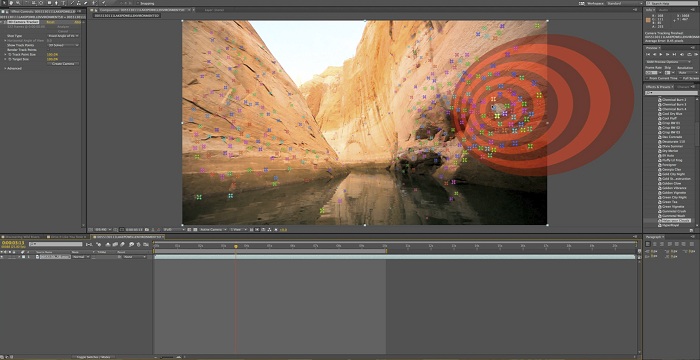Select the Puppet Pin tool
The width and height of the screenshot is (700, 360).
coord(103,3)
